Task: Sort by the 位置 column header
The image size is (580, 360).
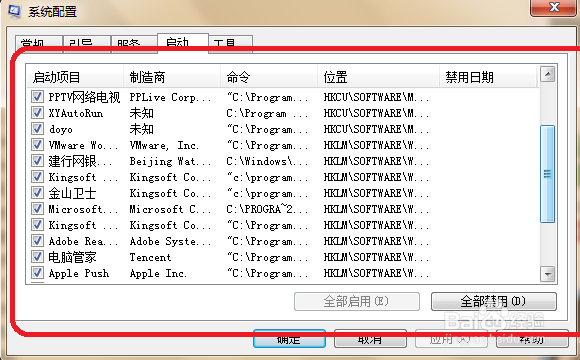Action: coord(378,77)
